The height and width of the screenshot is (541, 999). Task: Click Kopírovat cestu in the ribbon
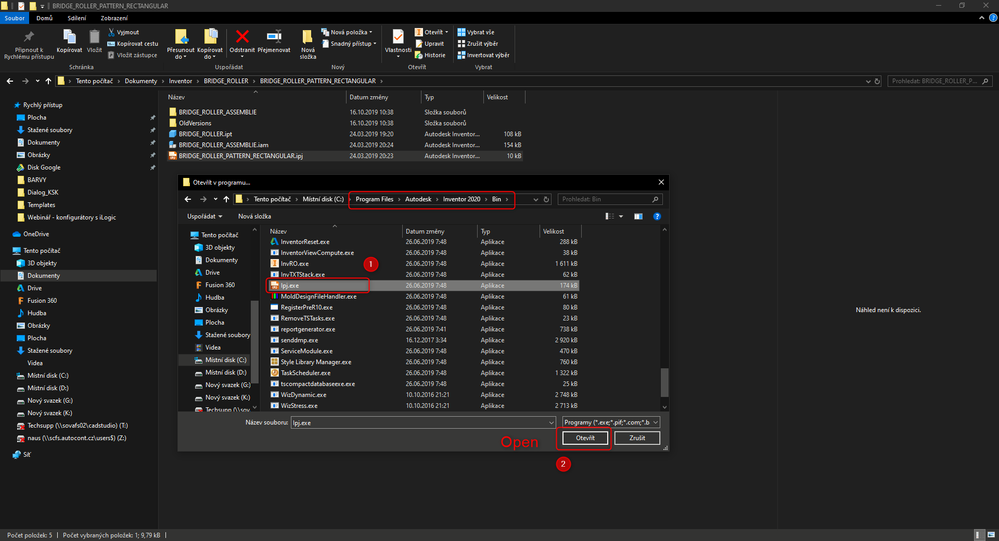click(x=133, y=43)
